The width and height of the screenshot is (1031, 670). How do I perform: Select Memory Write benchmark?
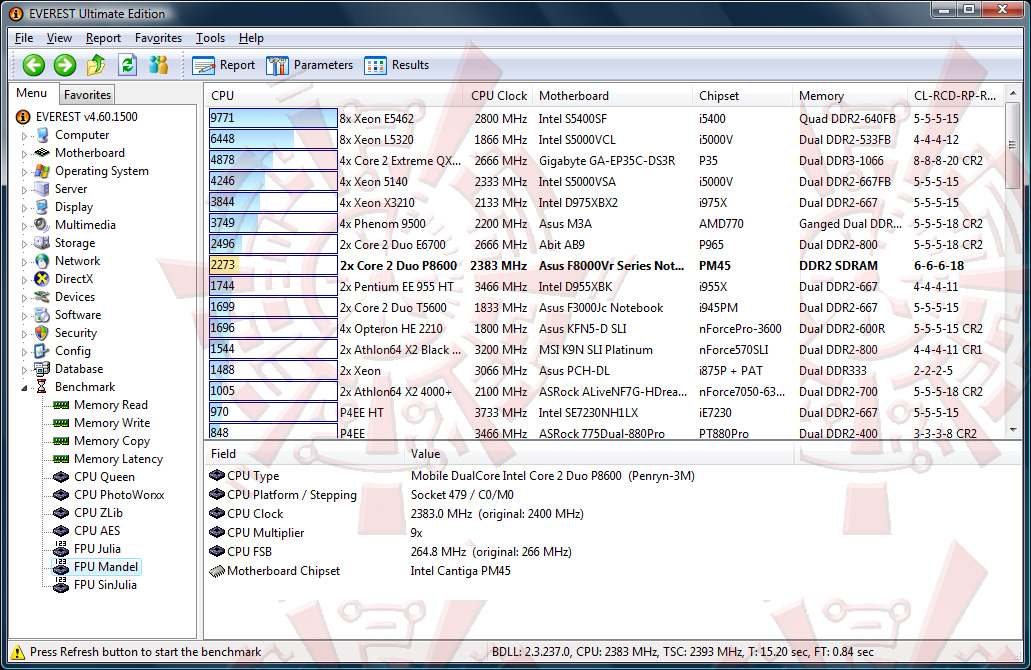coord(112,423)
